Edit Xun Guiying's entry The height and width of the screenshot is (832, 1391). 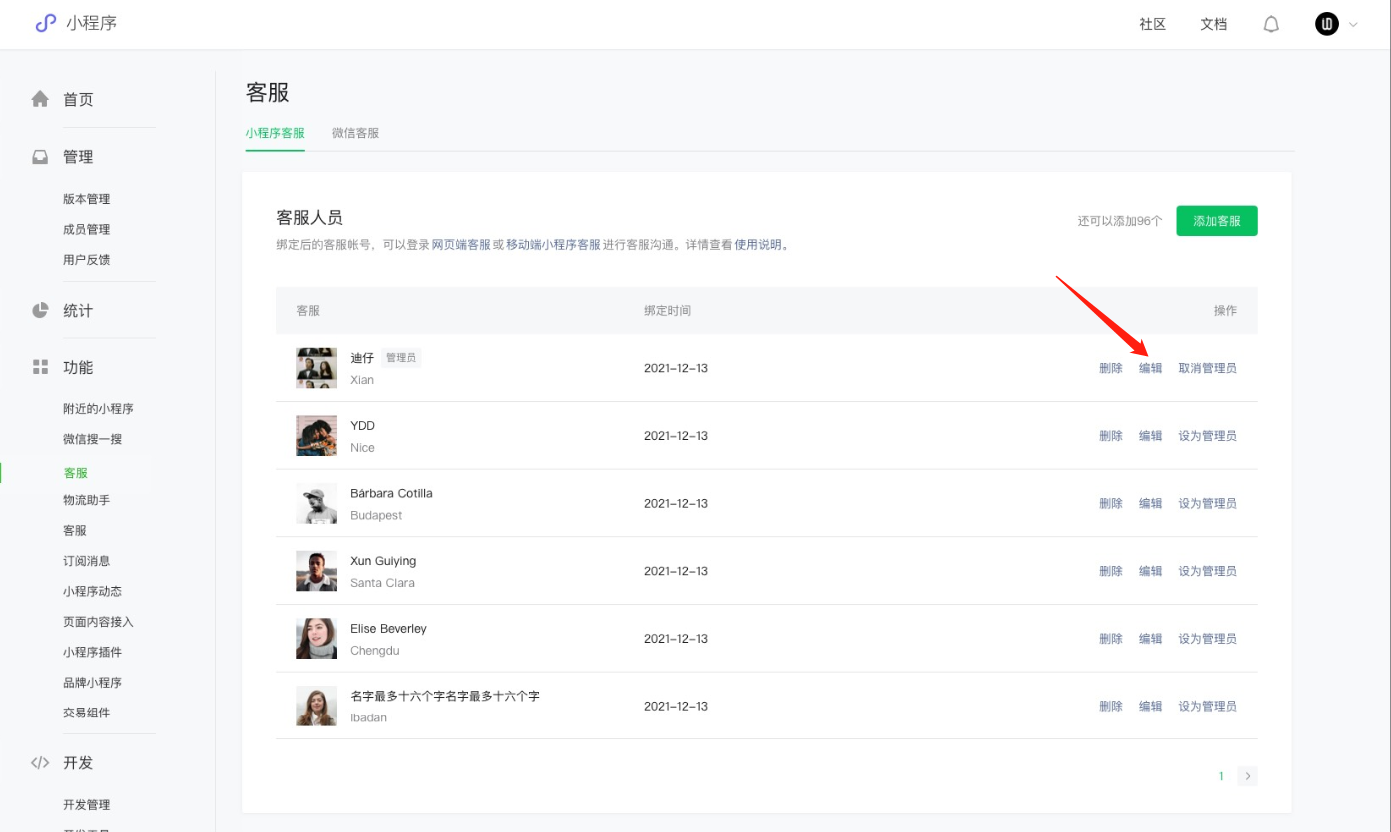coord(1151,571)
